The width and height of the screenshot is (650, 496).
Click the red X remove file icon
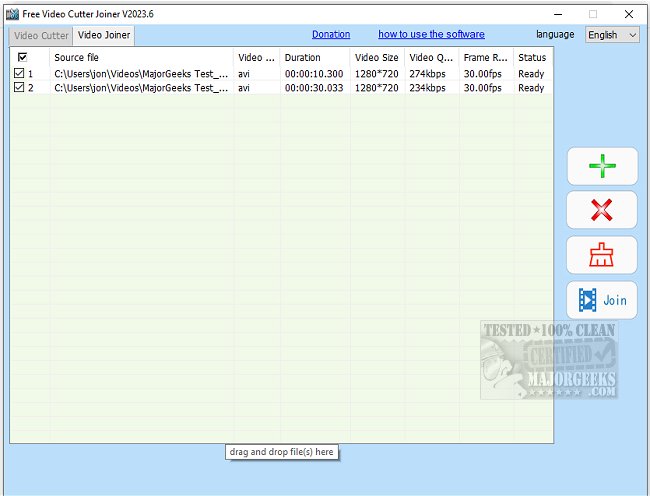pyautogui.click(x=601, y=210)
